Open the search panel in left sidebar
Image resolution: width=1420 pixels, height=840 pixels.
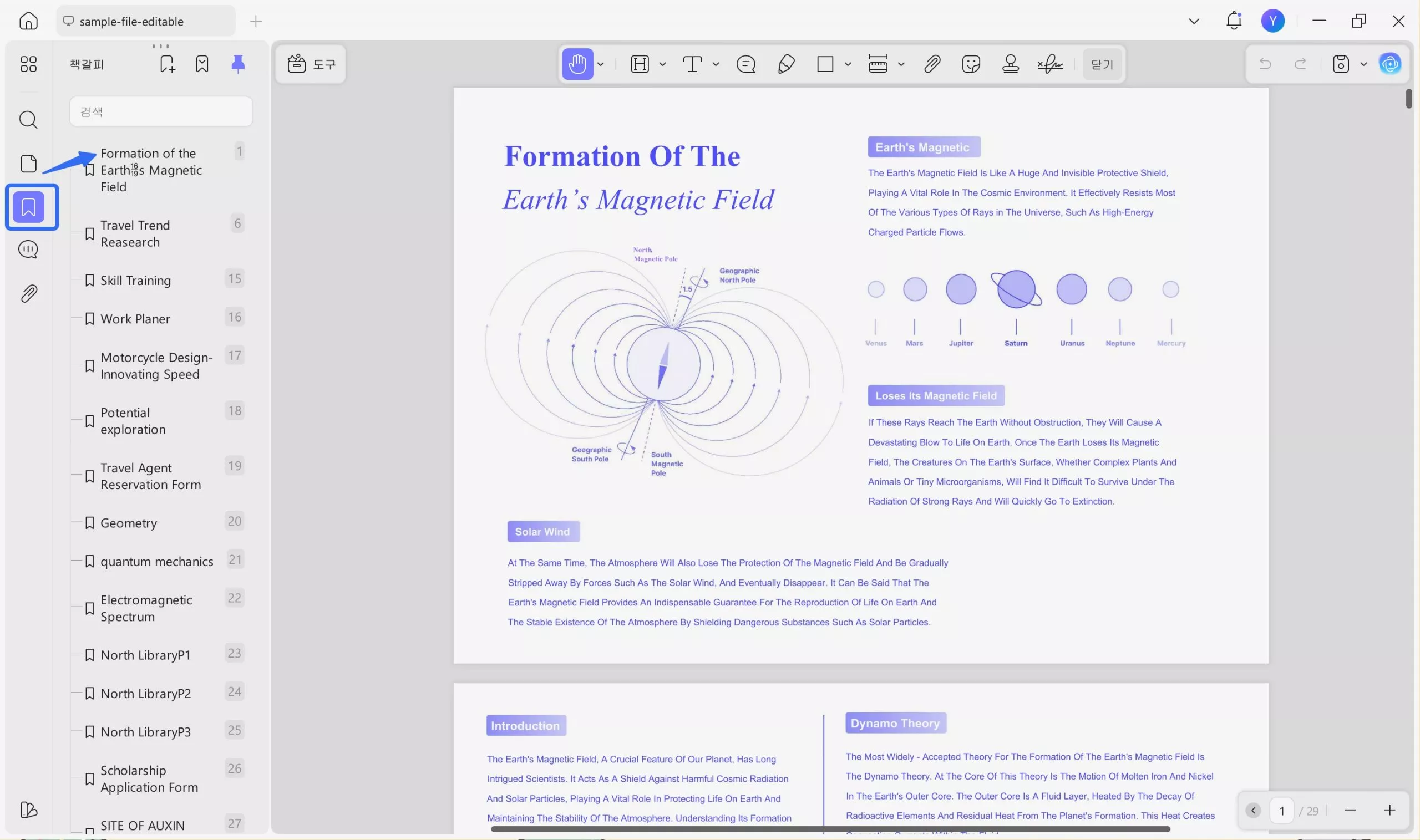click(x=28, y=119)
